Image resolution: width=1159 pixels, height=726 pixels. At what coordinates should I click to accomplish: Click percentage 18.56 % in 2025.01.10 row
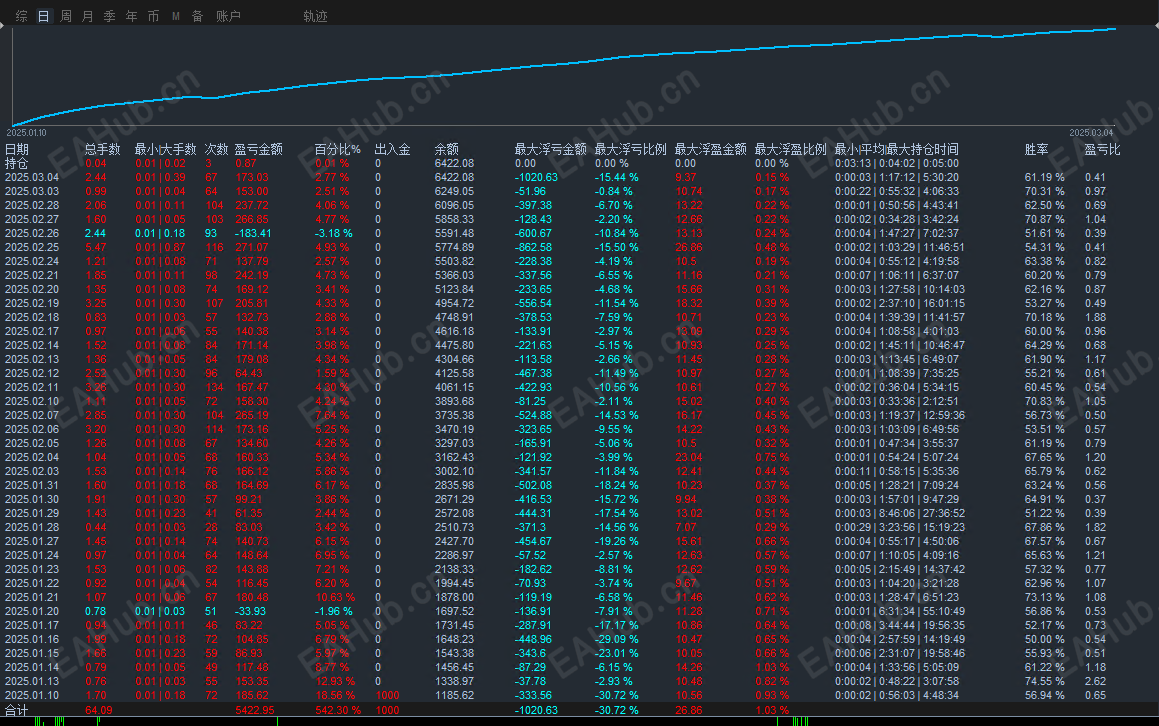pyautogui.click(x=335, y=696)
